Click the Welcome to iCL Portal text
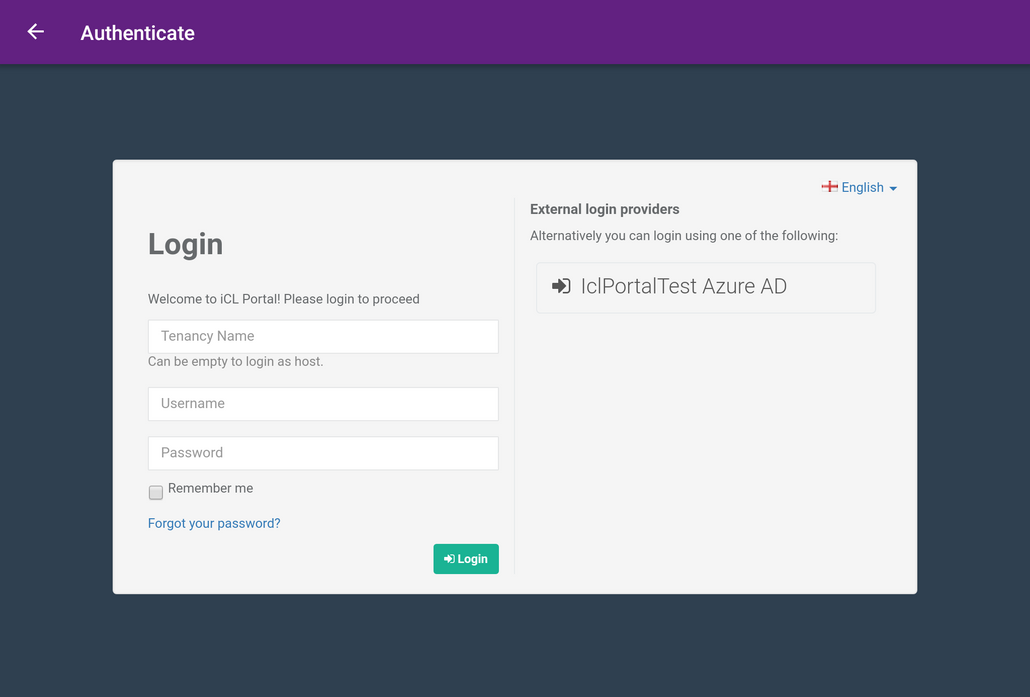The height and width of the screenshot is (697, 1030). point(283,299)
